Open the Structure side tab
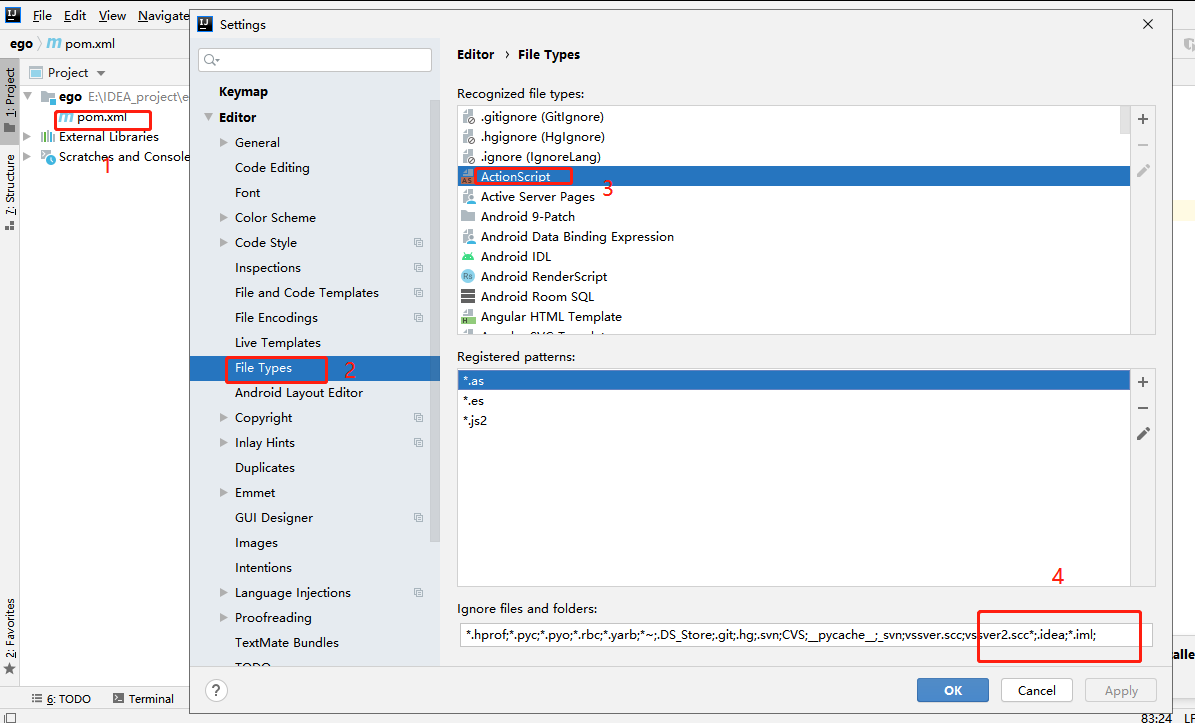This screenshot has width=1195, height=723. point(10,192)
